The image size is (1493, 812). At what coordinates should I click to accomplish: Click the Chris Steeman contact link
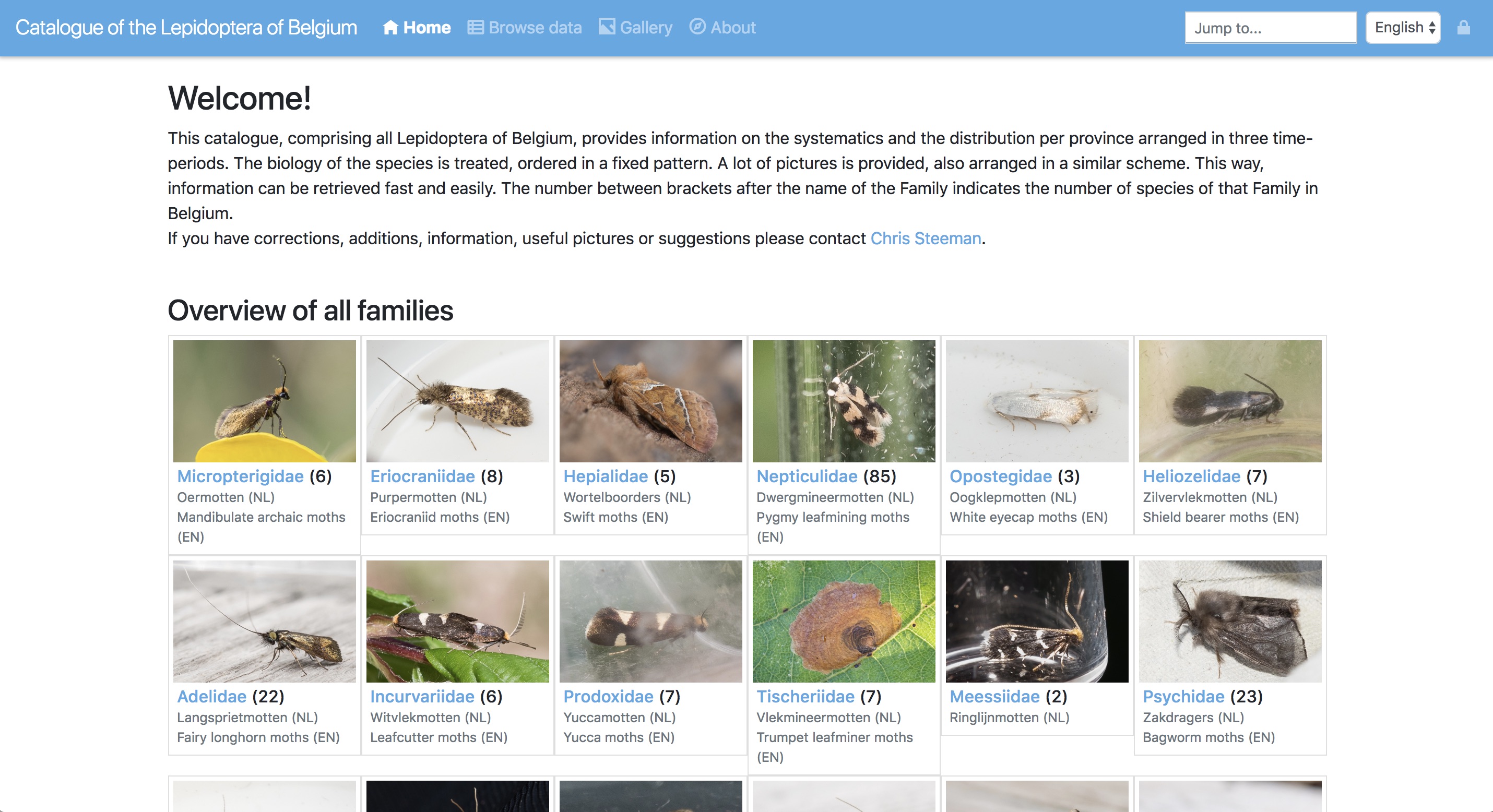click(925, 238)
